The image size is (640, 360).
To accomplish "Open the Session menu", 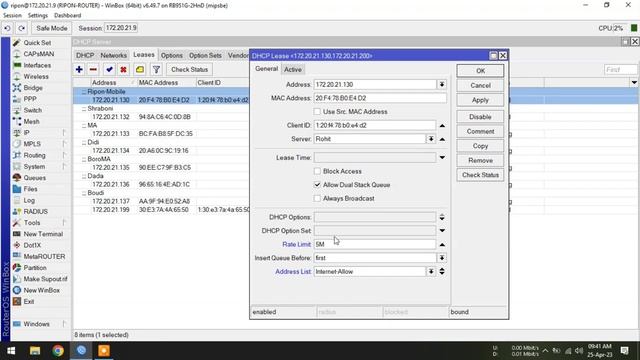I will pos(12,16).
